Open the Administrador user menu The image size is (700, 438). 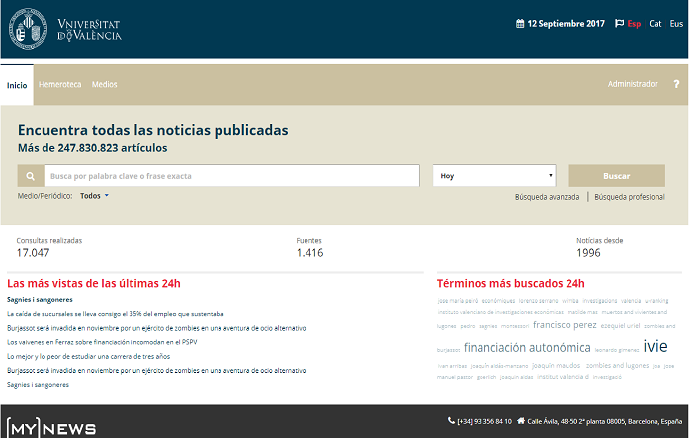coord(632,84)
